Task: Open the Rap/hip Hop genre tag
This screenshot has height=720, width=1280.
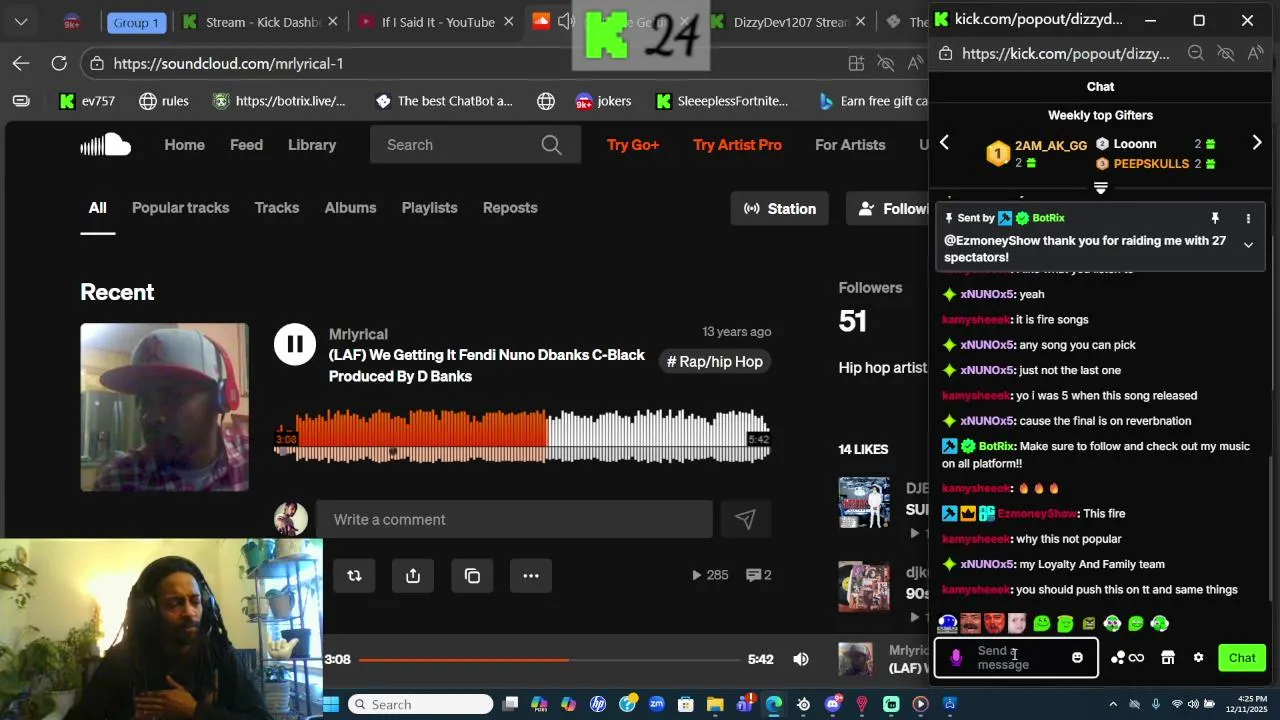Action: 714,362
